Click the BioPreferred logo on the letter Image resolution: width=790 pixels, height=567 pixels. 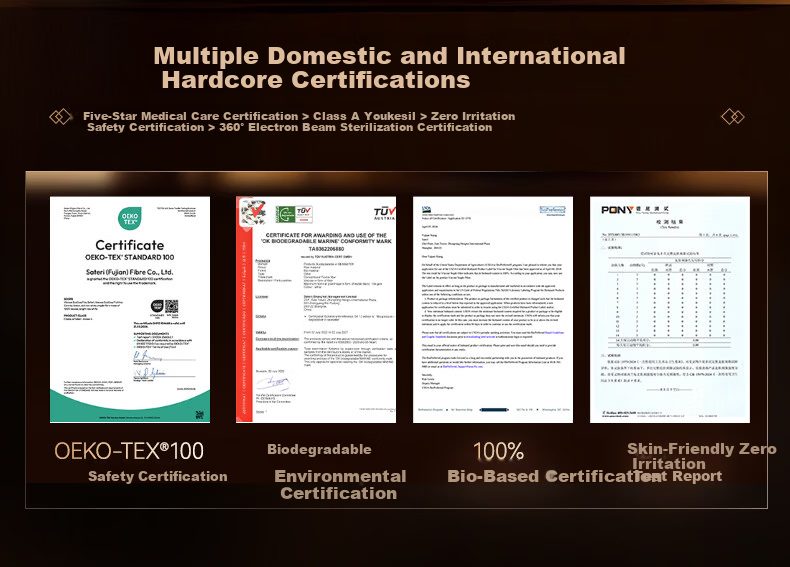tap(552, 210)
